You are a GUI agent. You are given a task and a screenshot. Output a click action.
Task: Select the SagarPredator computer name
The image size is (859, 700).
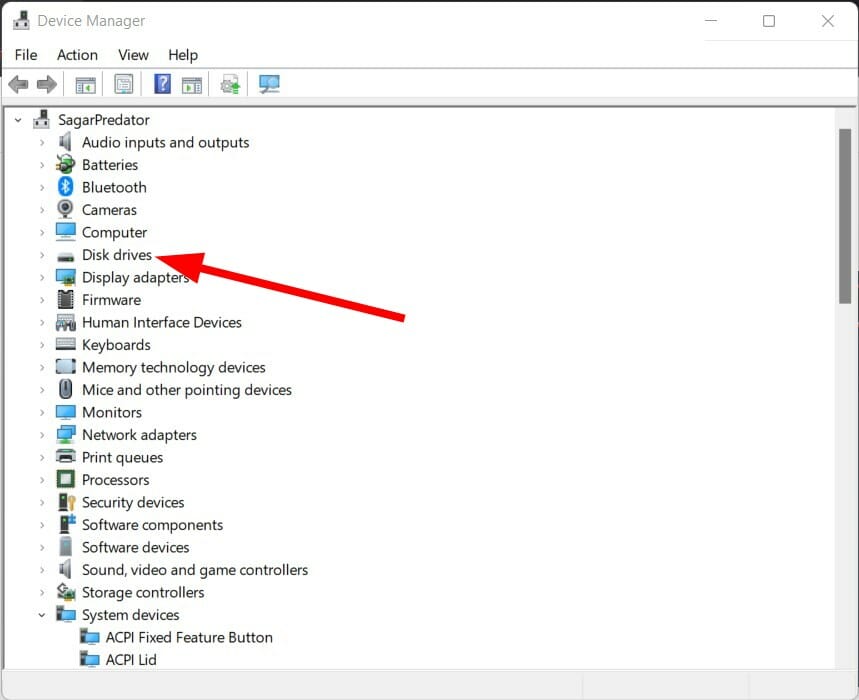(104, 120)
